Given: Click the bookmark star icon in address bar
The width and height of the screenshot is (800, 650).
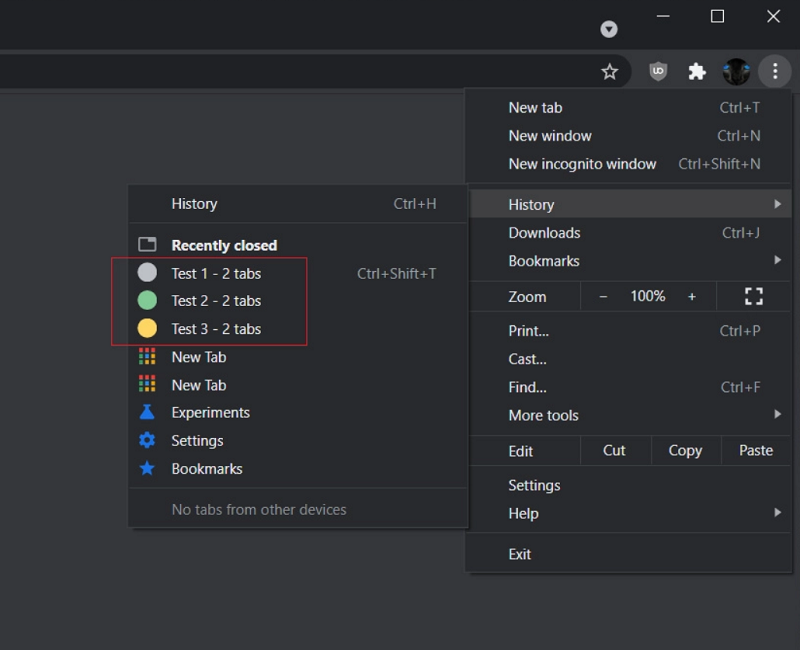Looking at the screenshot, I should 610,72.
